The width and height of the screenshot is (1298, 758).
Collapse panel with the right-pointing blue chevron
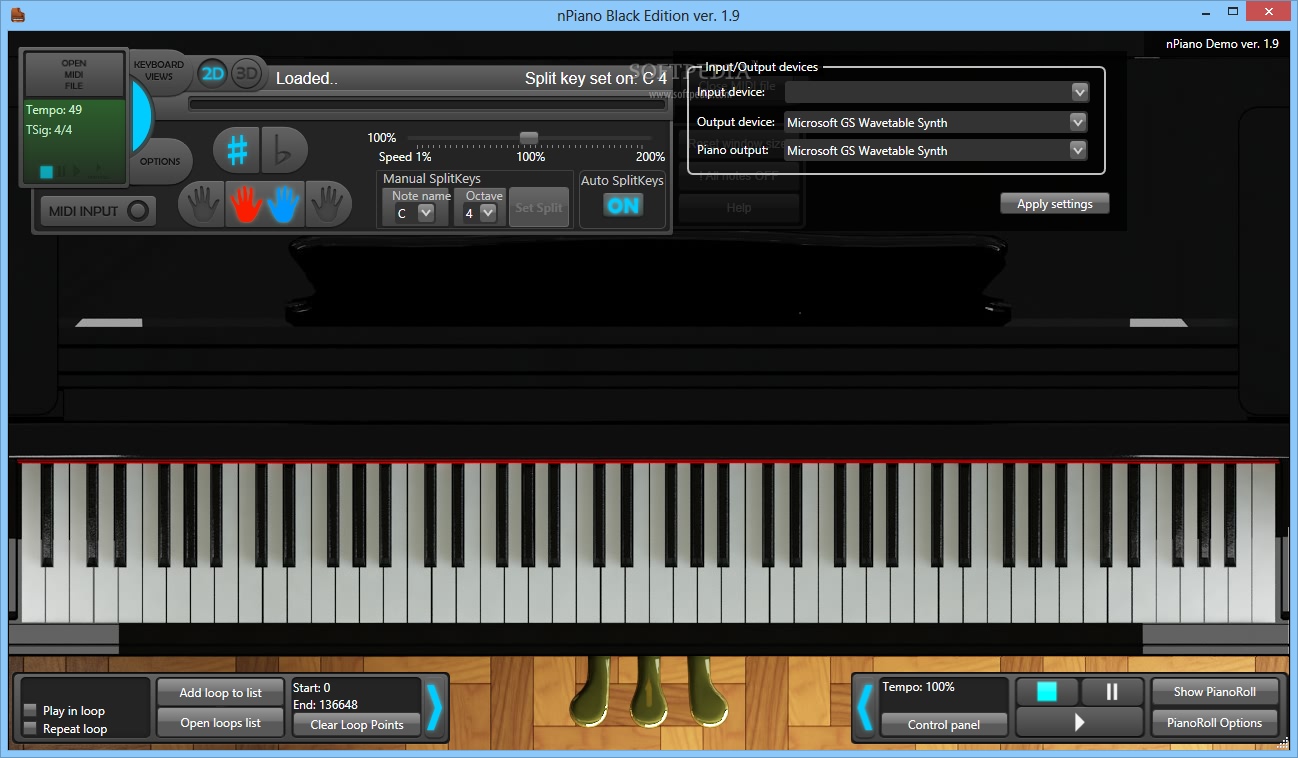(x=434, y=708)
